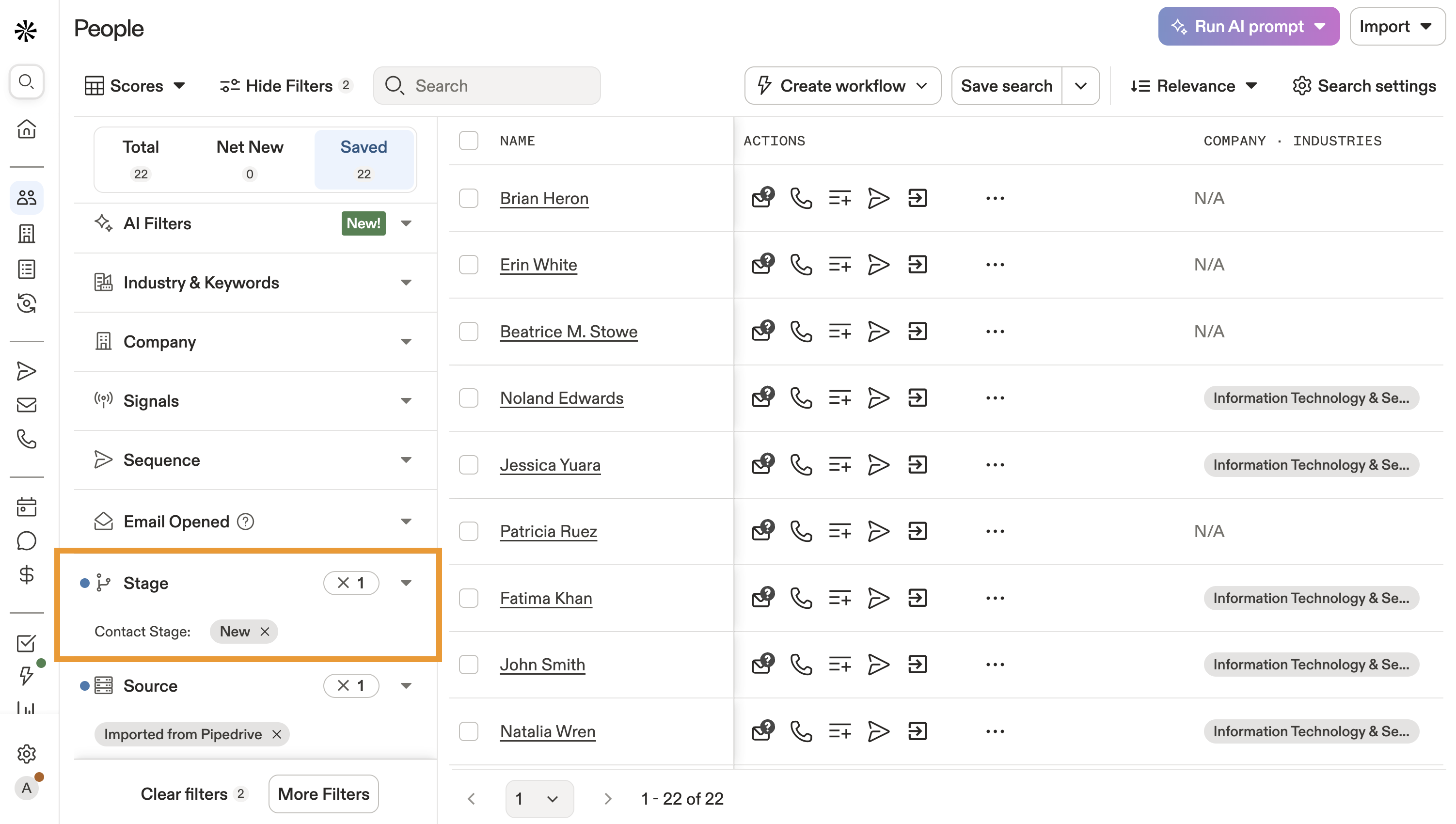The height and width of the screenshot is (824, 1456).
Task: Click Clear filters
Action: pos(194,794)
